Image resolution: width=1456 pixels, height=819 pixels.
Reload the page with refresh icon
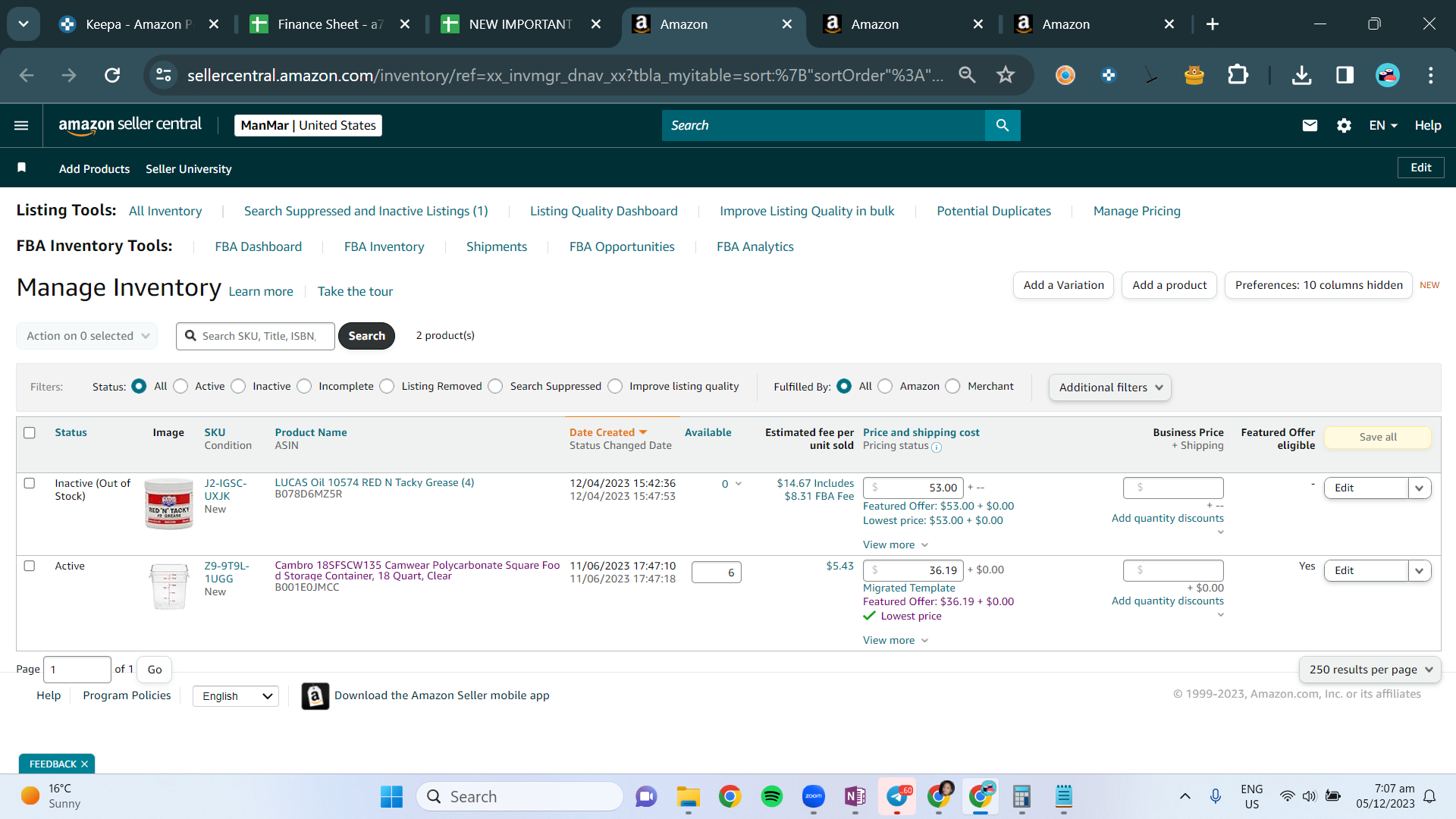pos(112,75)
